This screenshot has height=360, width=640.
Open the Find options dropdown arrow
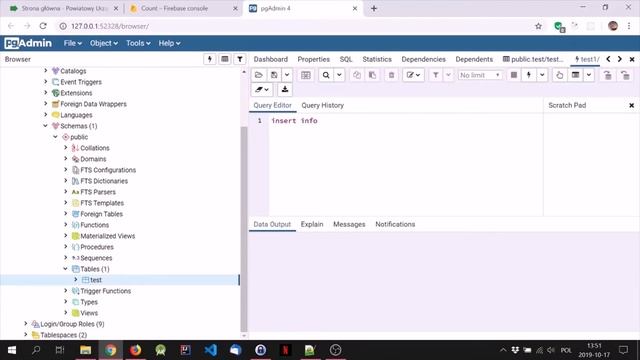coord(339,75)
